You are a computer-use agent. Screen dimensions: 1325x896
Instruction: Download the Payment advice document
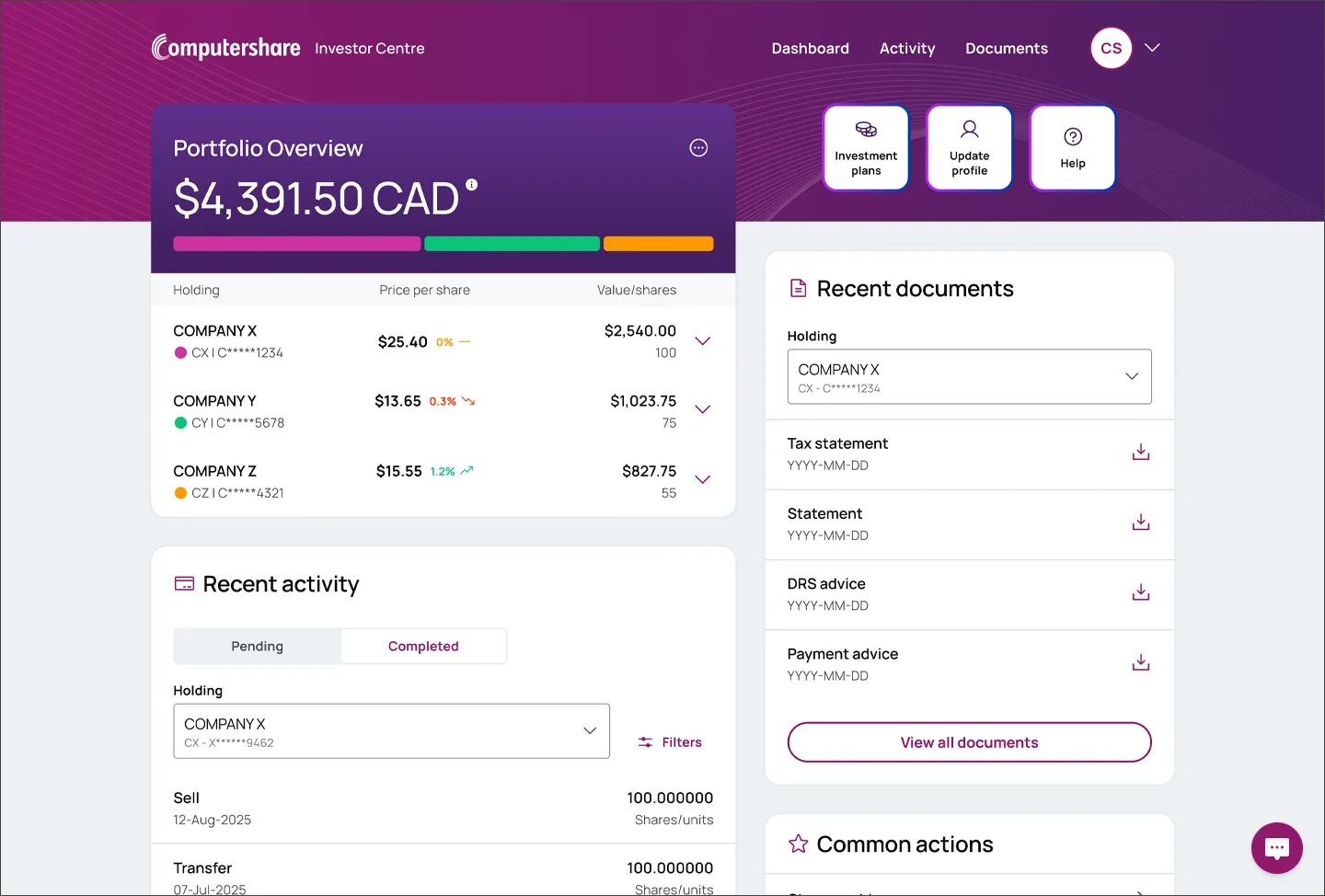1140,661
